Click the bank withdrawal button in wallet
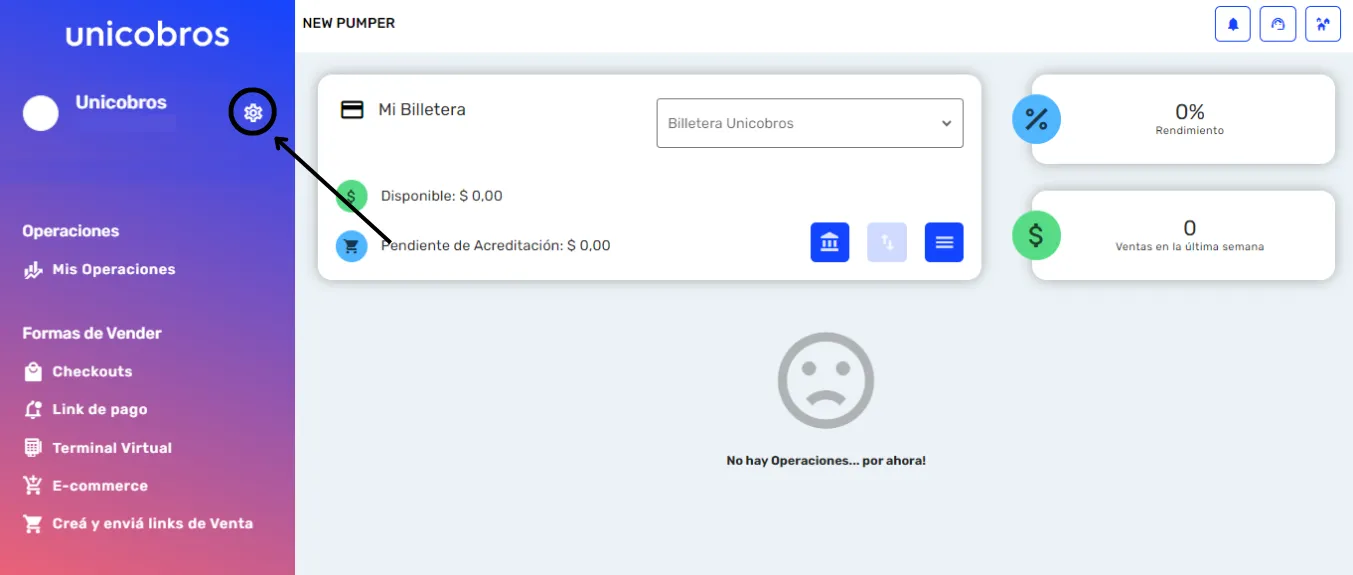This screenshot has height=575, width=1353. pos(830,242)
